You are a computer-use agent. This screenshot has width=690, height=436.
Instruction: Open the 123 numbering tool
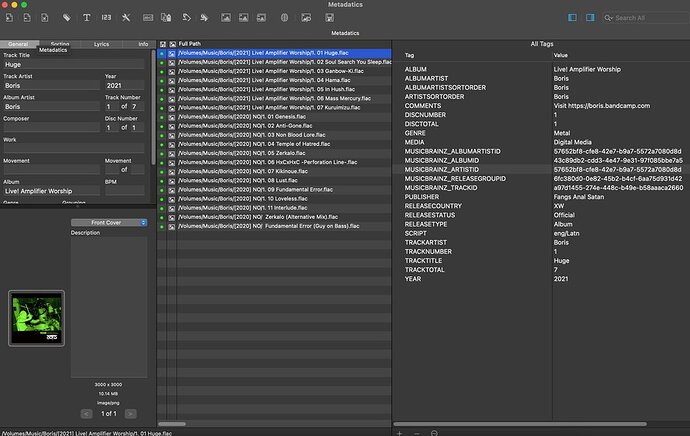point(106,18)
